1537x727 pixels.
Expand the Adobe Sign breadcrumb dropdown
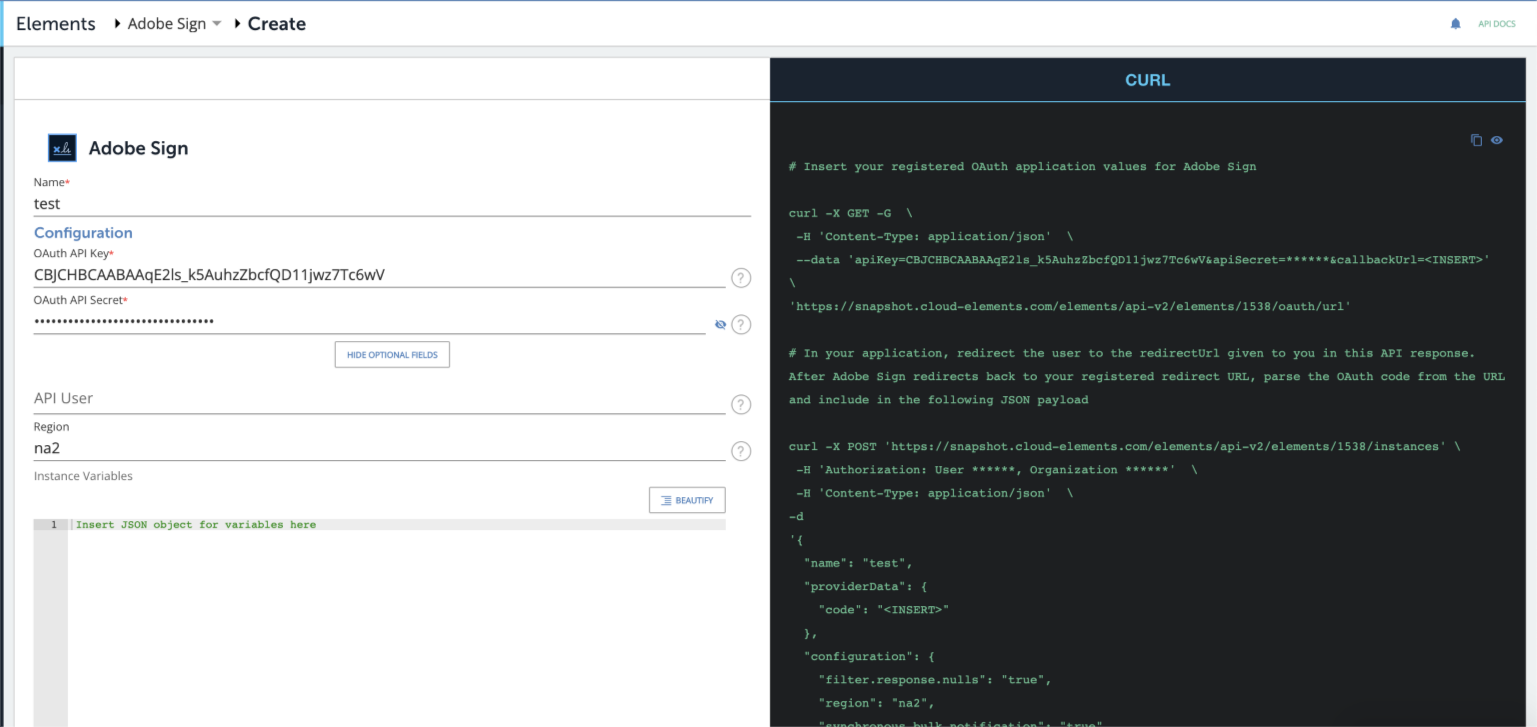(217, 24)
